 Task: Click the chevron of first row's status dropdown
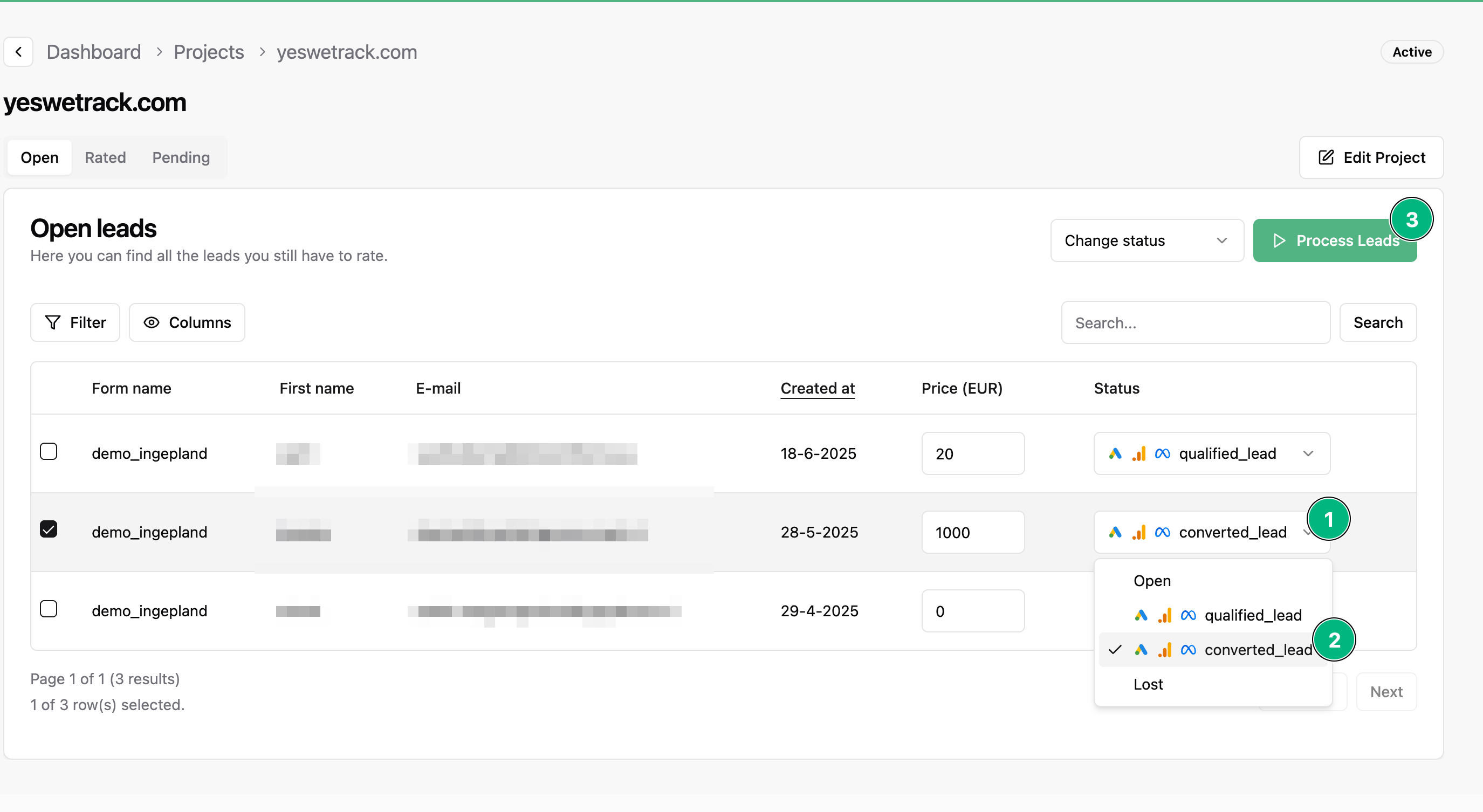(1308, 453)
